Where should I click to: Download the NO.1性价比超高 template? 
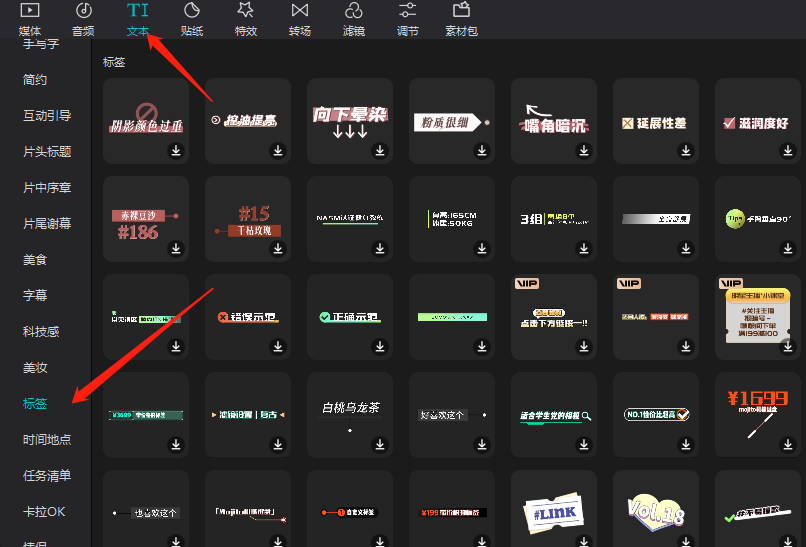(x=686, y=444)
